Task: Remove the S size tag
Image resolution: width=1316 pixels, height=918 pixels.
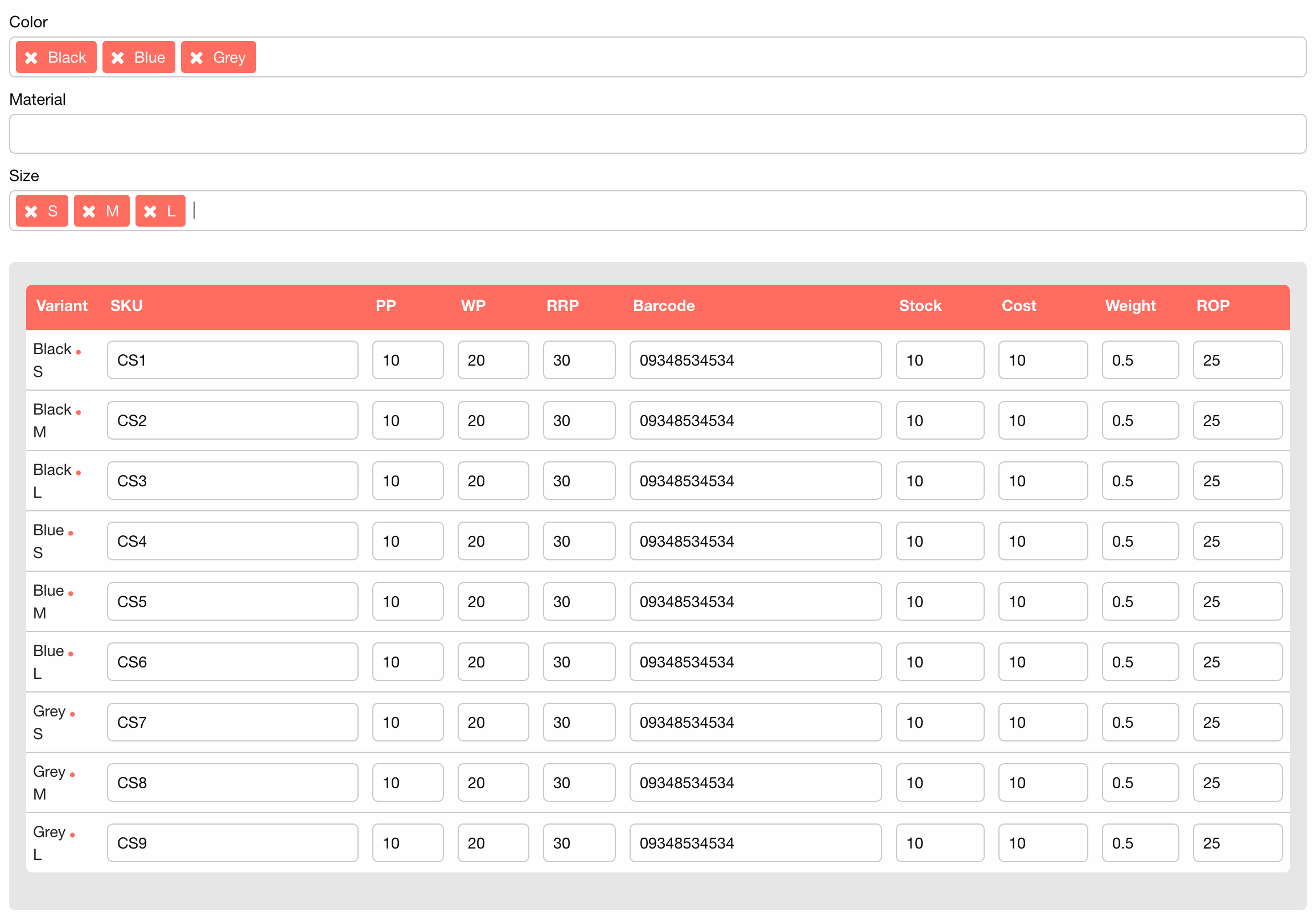Action: pos(31,212)
